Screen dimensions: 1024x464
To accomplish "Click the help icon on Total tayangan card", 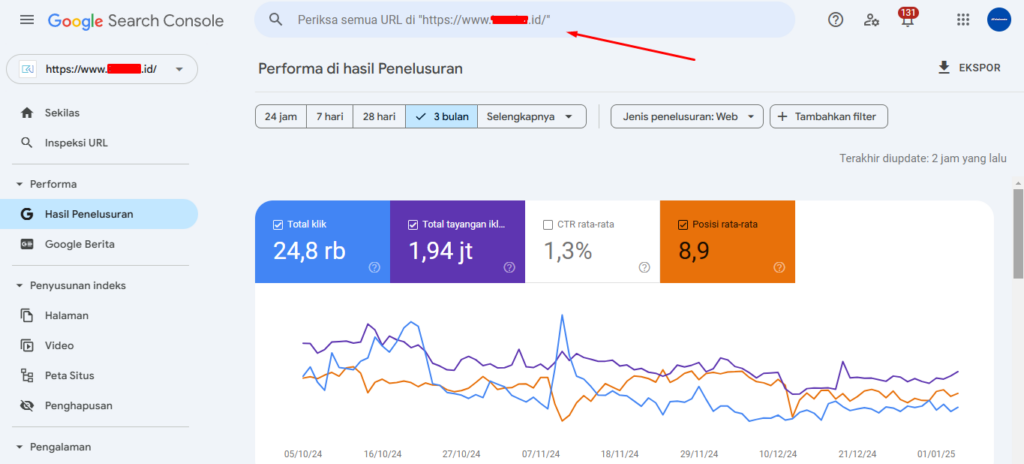I will tap(509, 267).
